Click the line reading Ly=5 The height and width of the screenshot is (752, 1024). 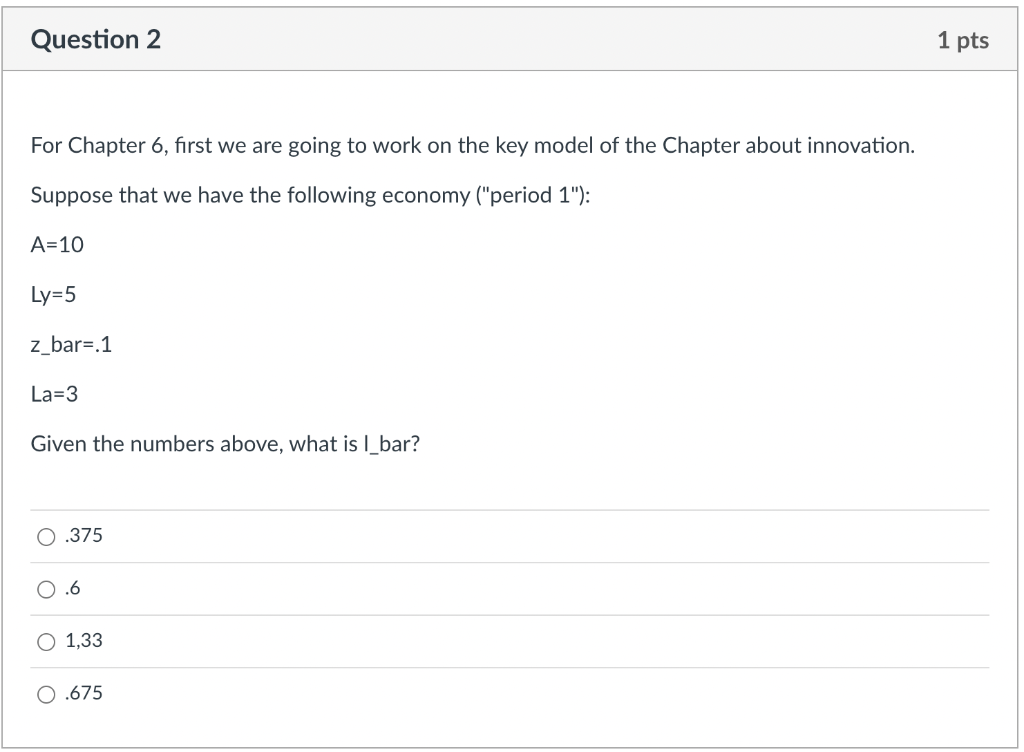pos(53,295)
